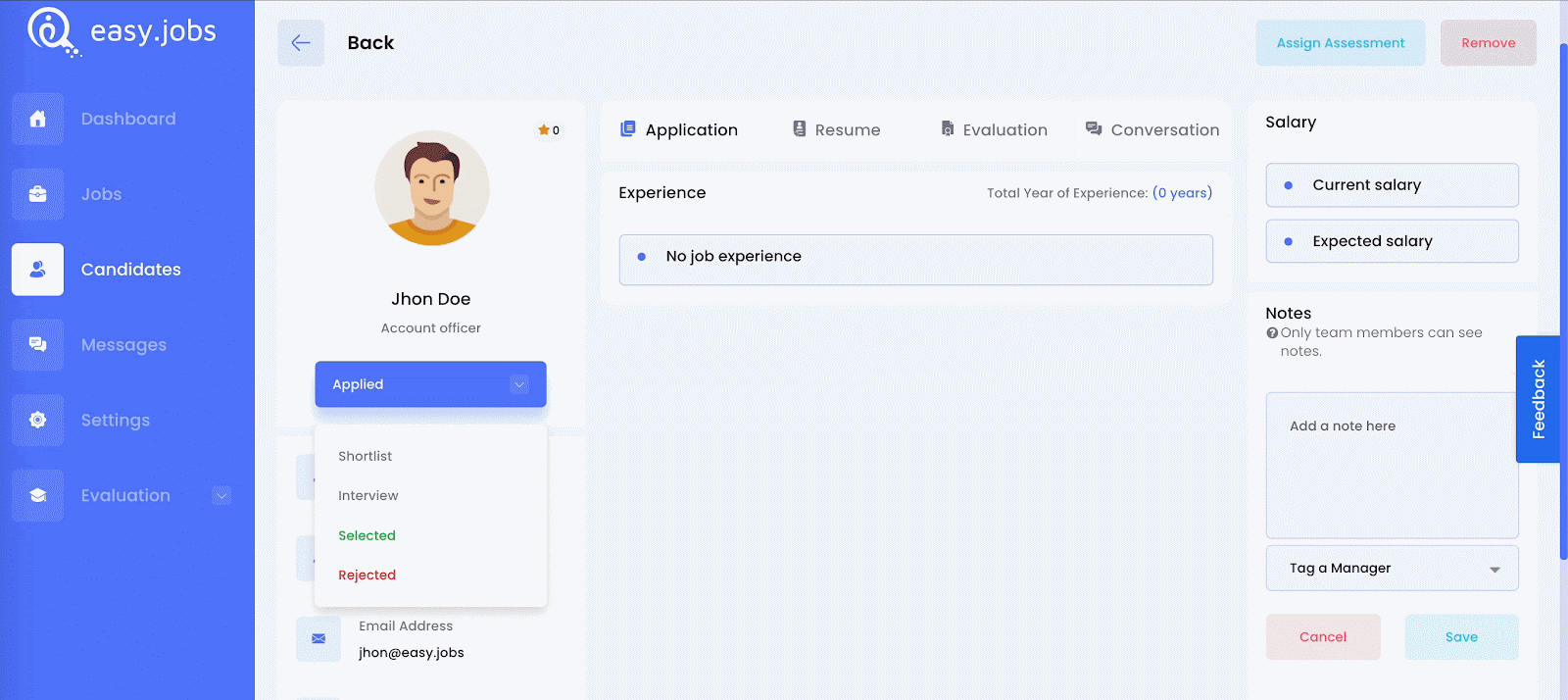1568x700 pixels.
Task: Click the easy.jobs logo
Action: [122, 31]
